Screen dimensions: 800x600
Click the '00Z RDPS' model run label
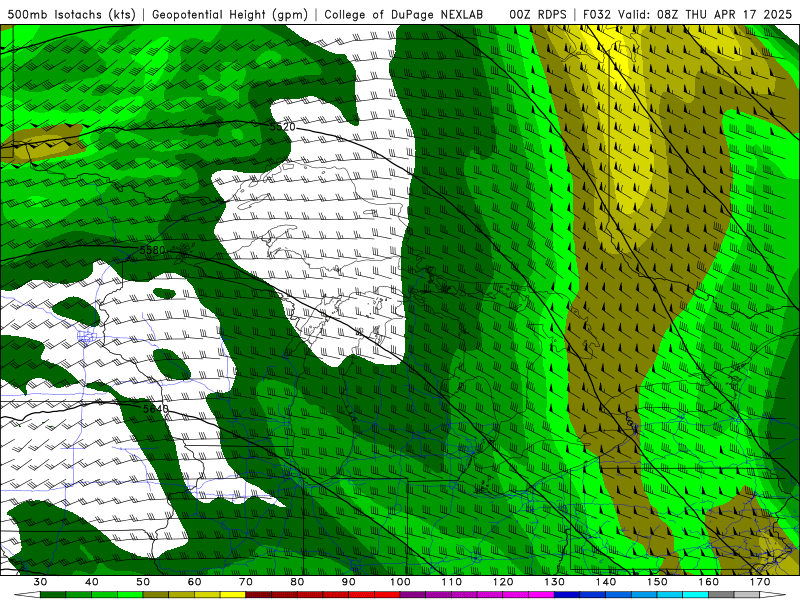tap(538, 14)
